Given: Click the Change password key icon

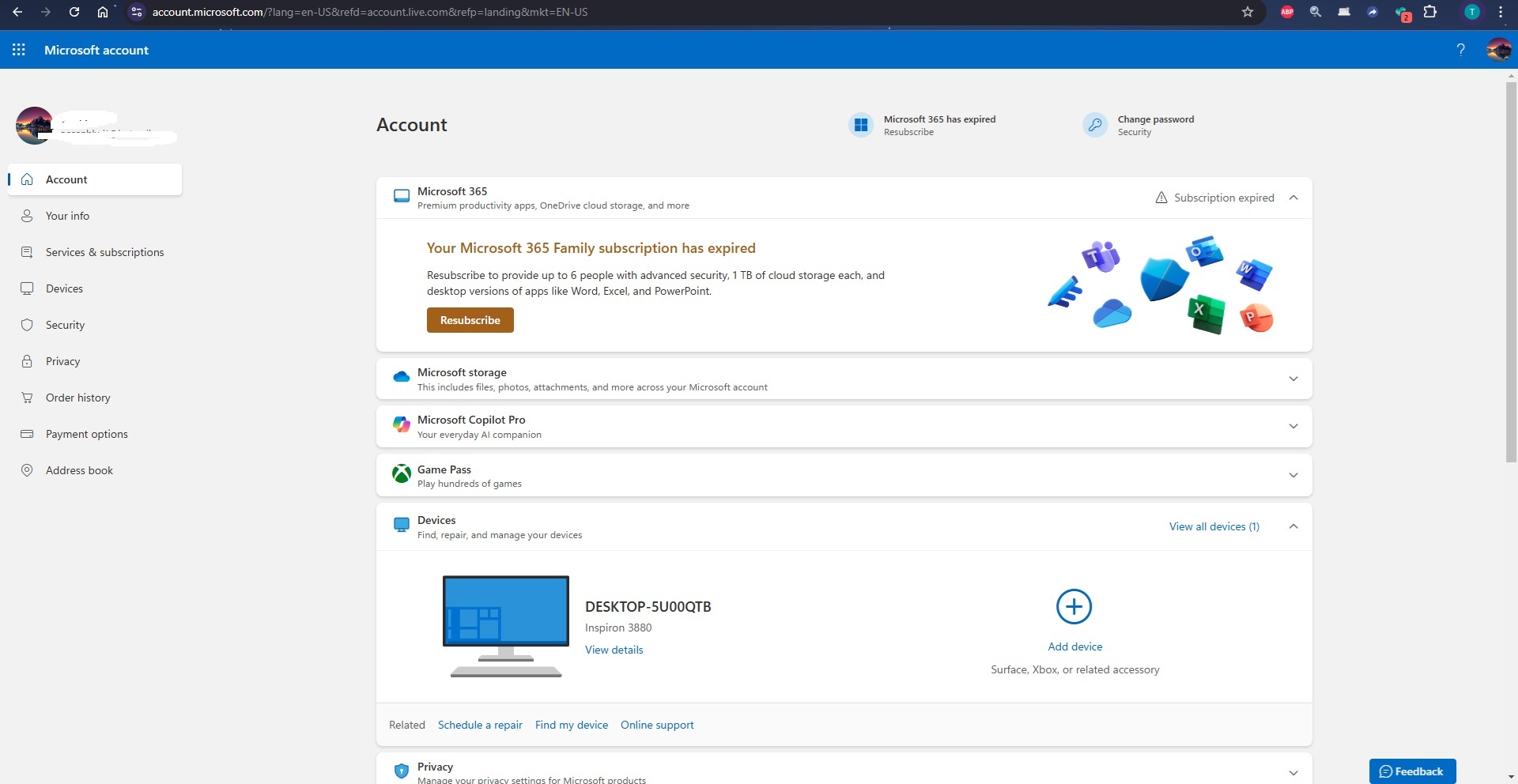Looking at the screenshot, I should [1095, 125].
